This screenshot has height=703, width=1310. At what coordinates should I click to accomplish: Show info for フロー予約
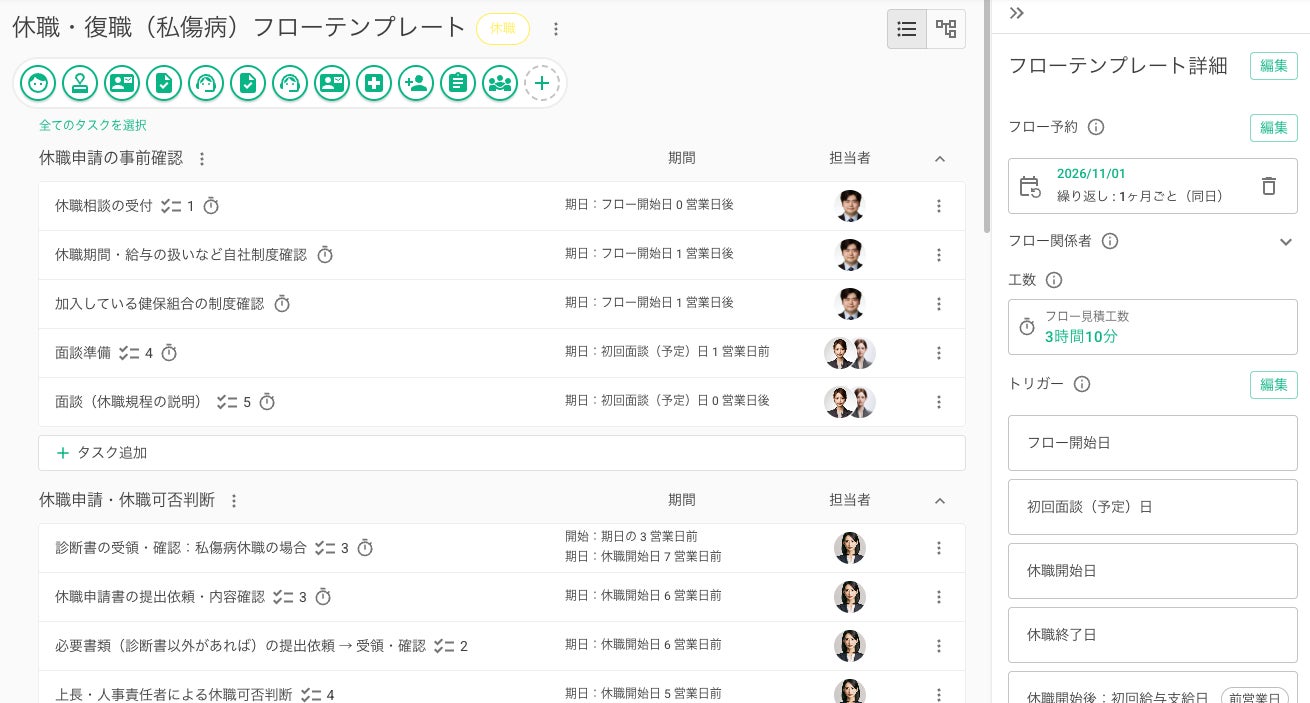click(1096, 127)
